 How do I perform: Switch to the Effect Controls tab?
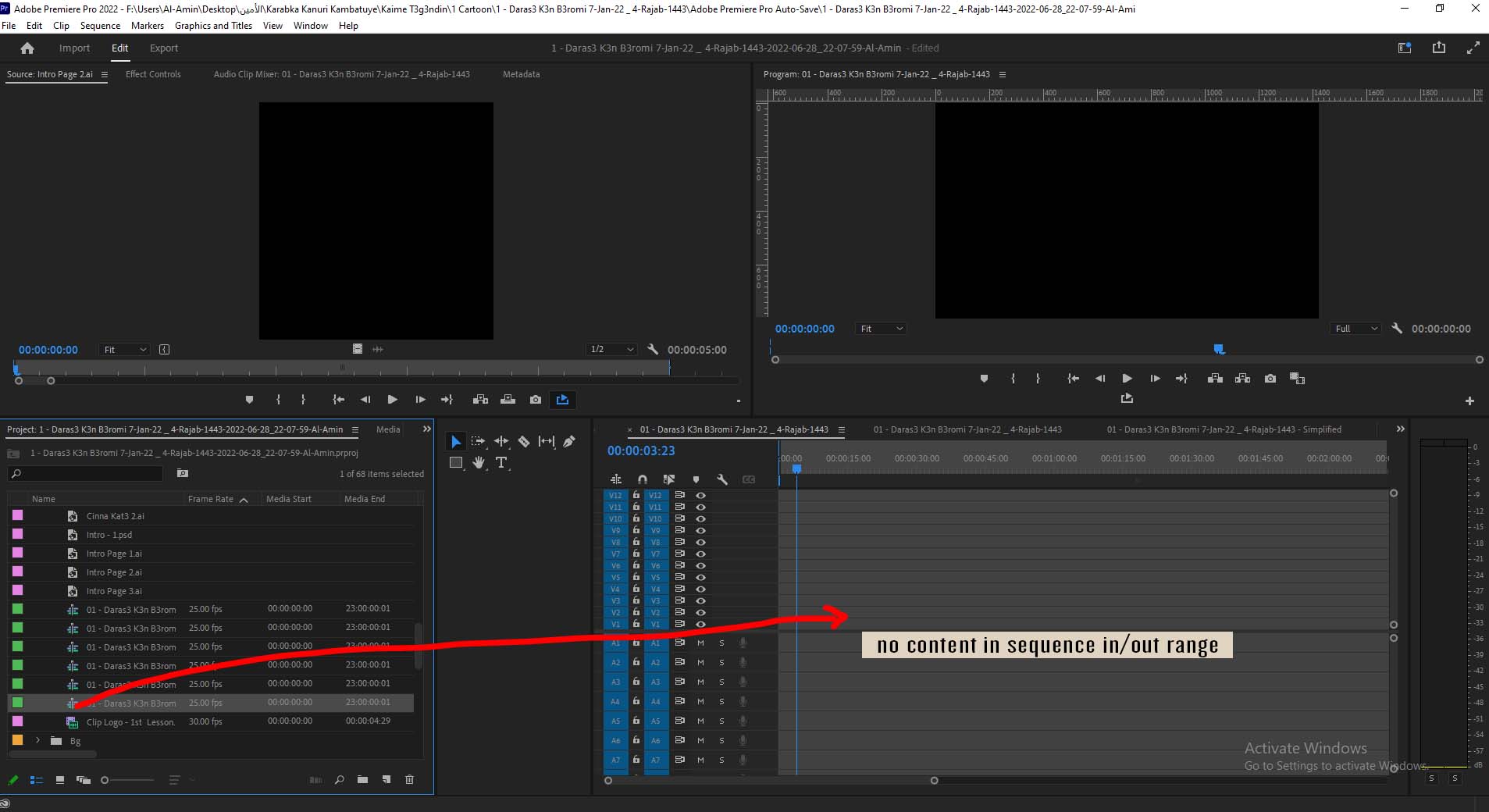pyautogui.click(x=153, y=74)
